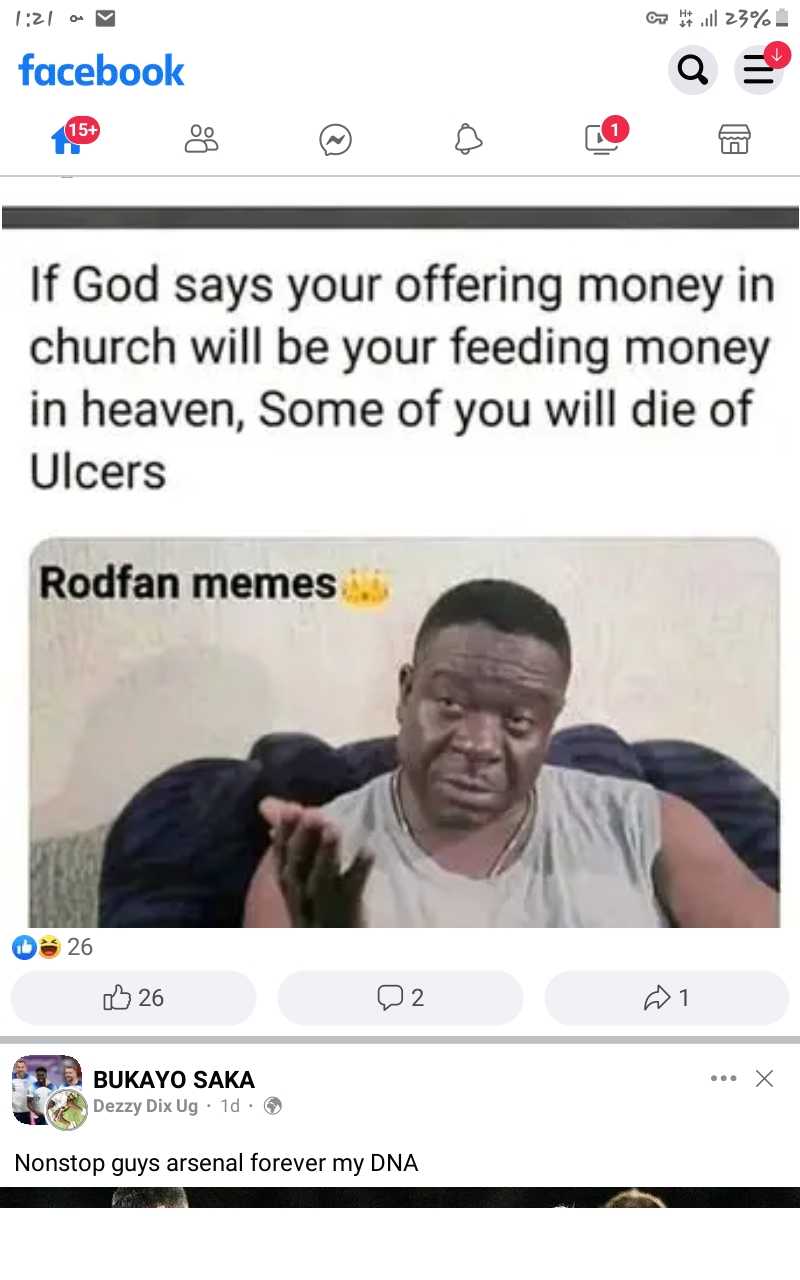Image resolution: width=800 pixels, height=1280 pixels.
Task: Open the Marketplace storefront icon
Action: pos(734,140)
